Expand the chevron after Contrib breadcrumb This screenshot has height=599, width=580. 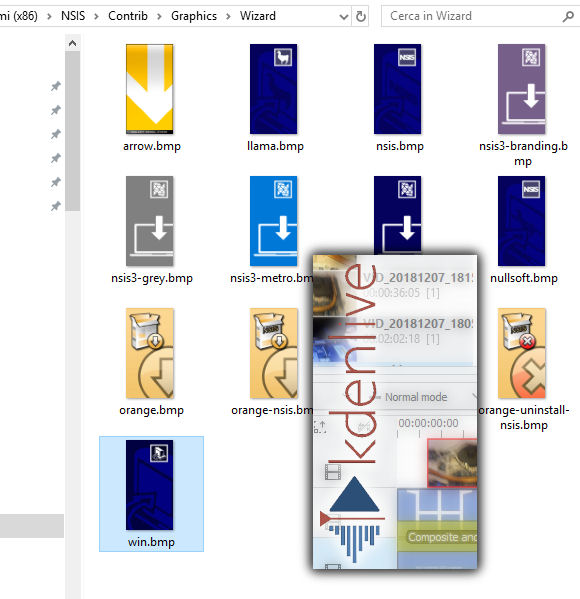click(159, 16)
